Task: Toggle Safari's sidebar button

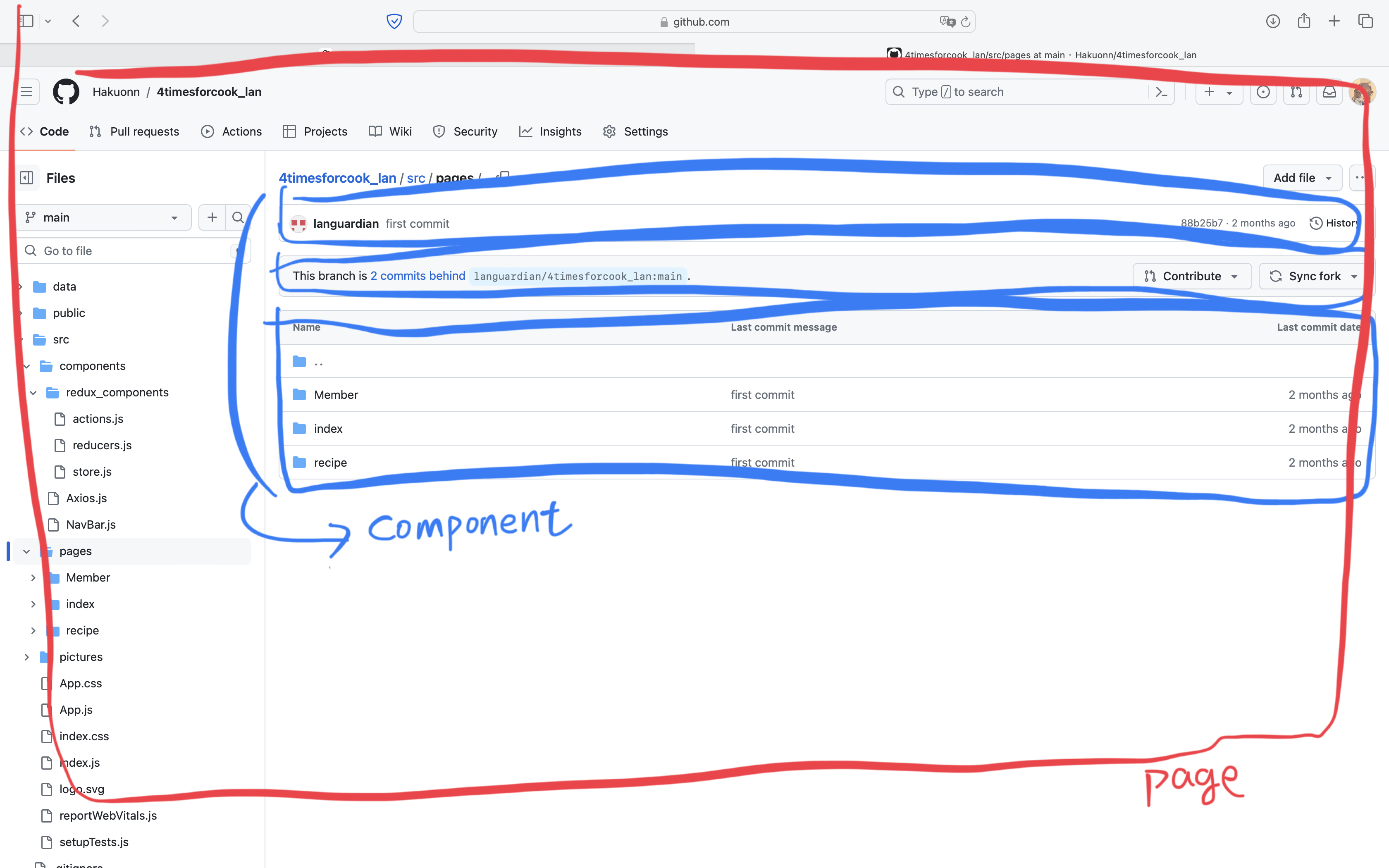Action: pyautogui.click(x=26, y=21)
